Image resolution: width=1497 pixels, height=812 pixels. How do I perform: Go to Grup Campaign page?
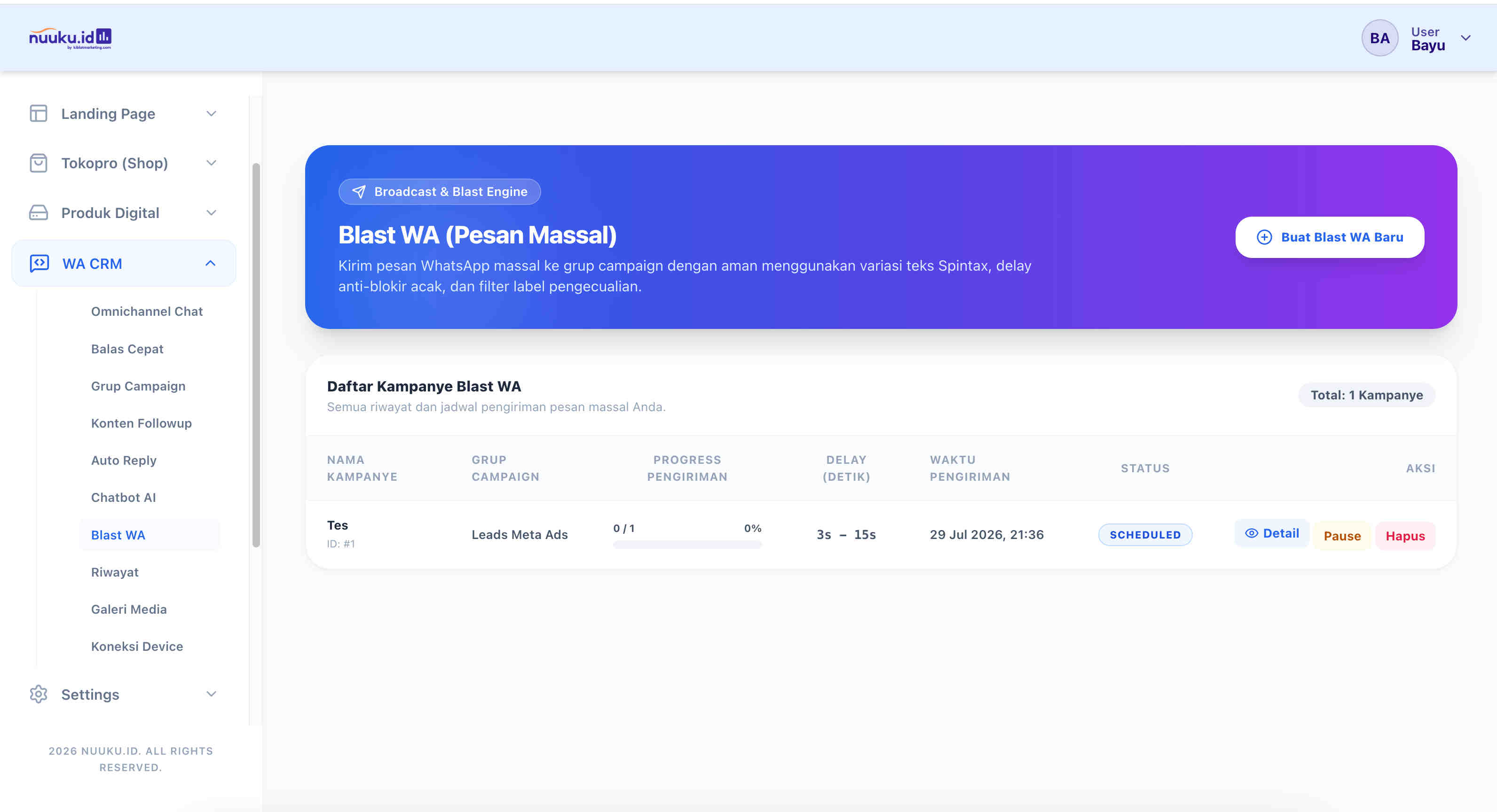(x=138, y=386)
